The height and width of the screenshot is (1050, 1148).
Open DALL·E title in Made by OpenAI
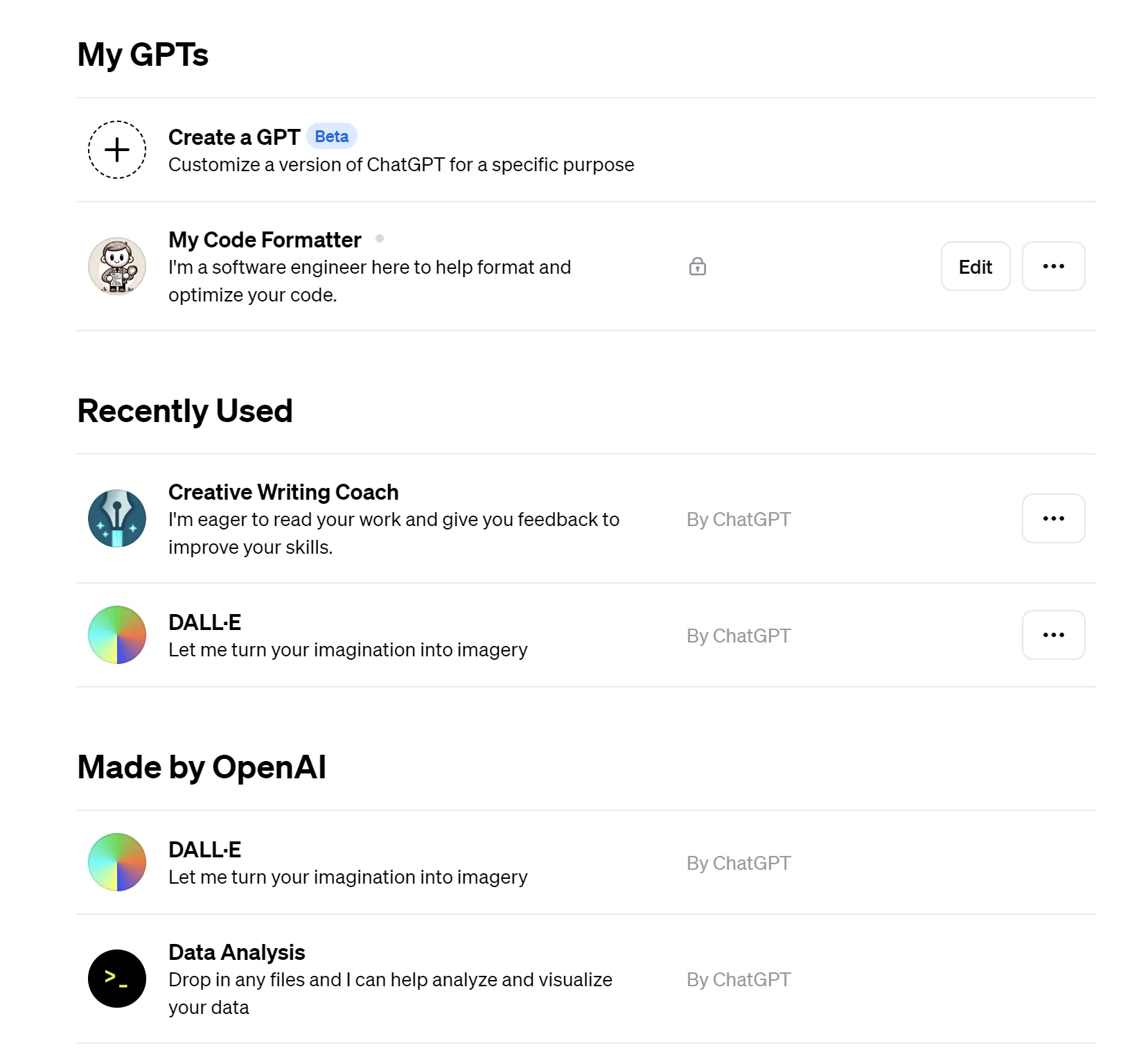coord(204,850)
